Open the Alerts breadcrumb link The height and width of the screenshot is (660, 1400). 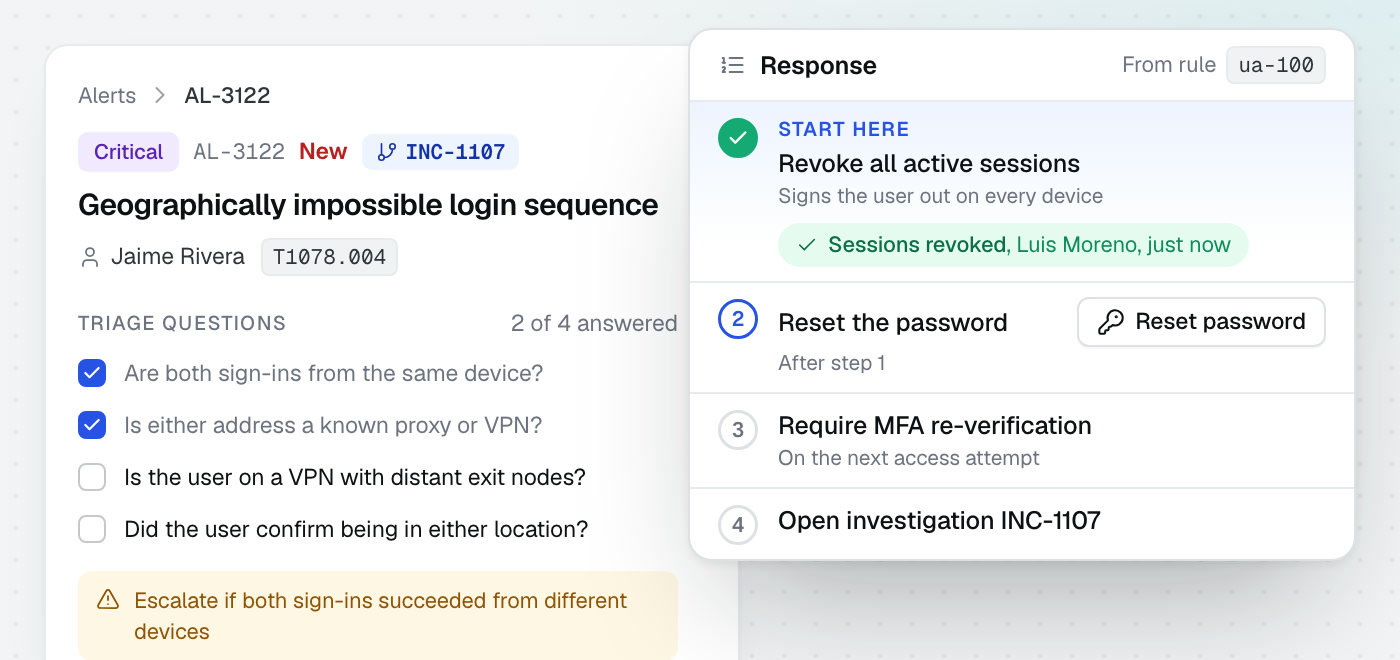click(107, 96)
